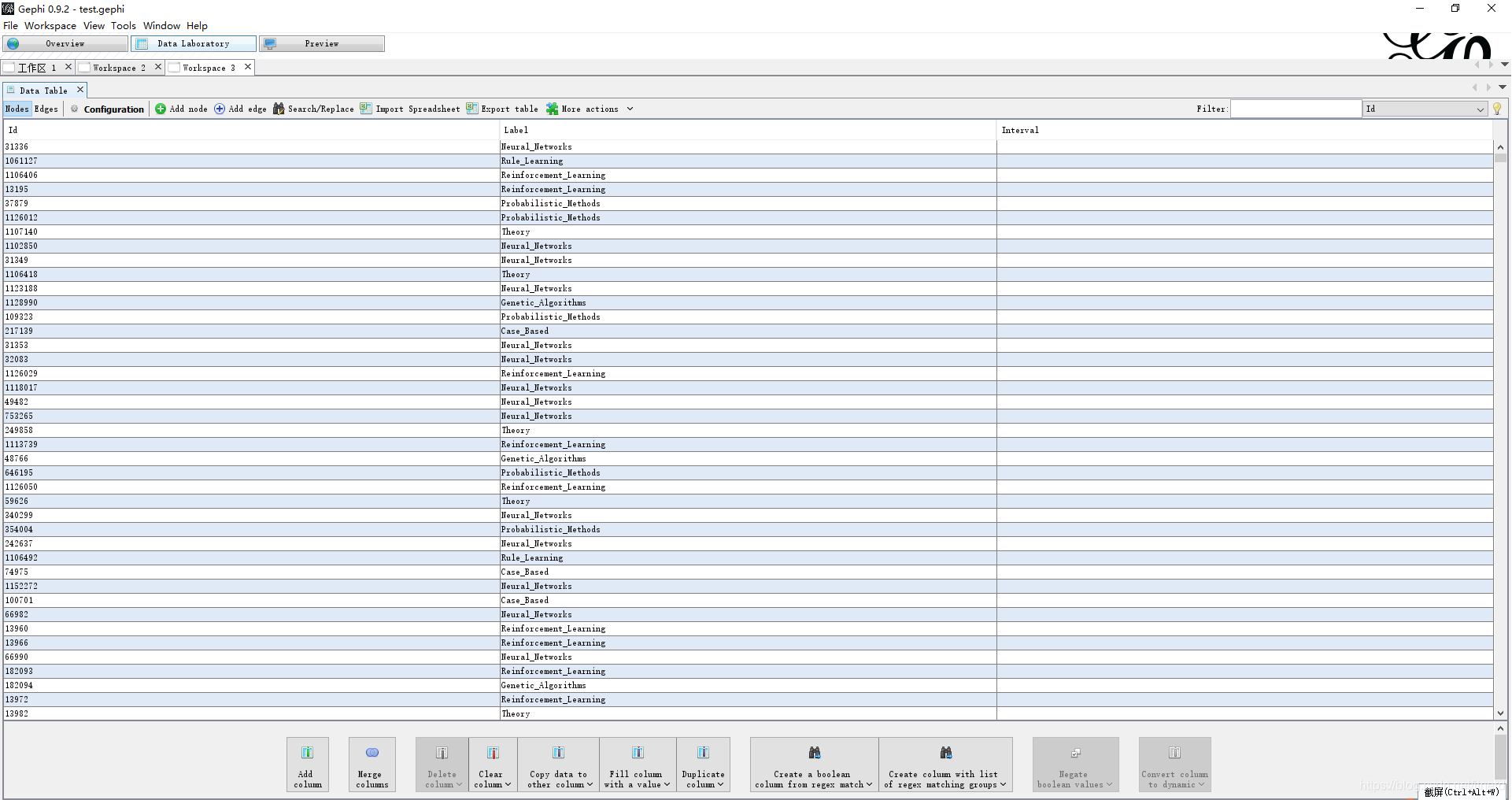Viewport: 1512px width, 800px height.
Task: Click the Merge columns button label
Action: point(372,780)
